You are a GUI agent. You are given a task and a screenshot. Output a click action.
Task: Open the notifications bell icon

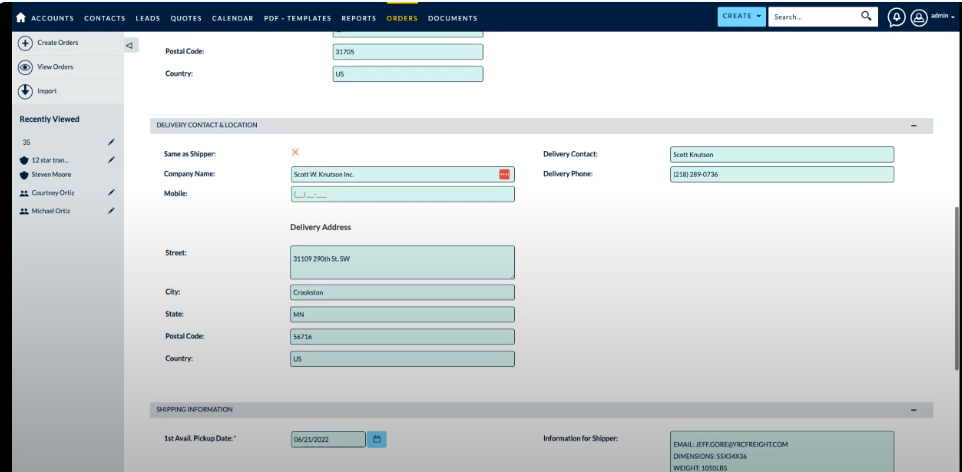[x=897, y=16]
